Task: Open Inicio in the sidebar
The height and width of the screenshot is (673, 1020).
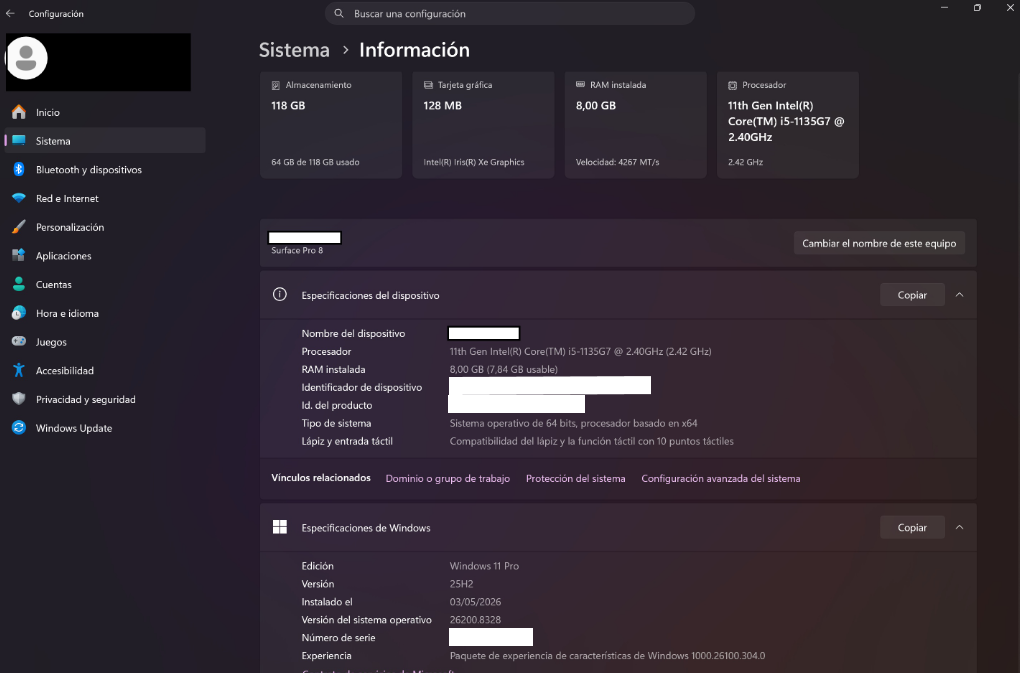Action: tap(105, 112)
